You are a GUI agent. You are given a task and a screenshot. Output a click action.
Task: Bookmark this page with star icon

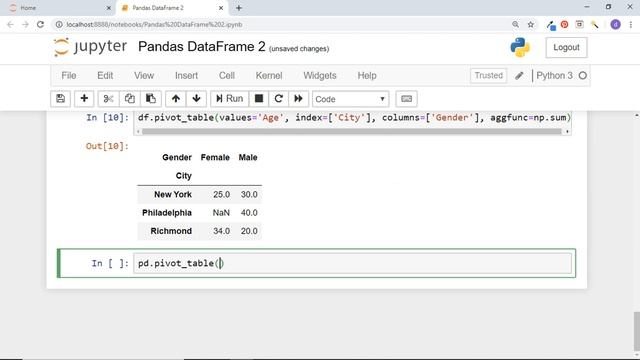coord(531,24)
